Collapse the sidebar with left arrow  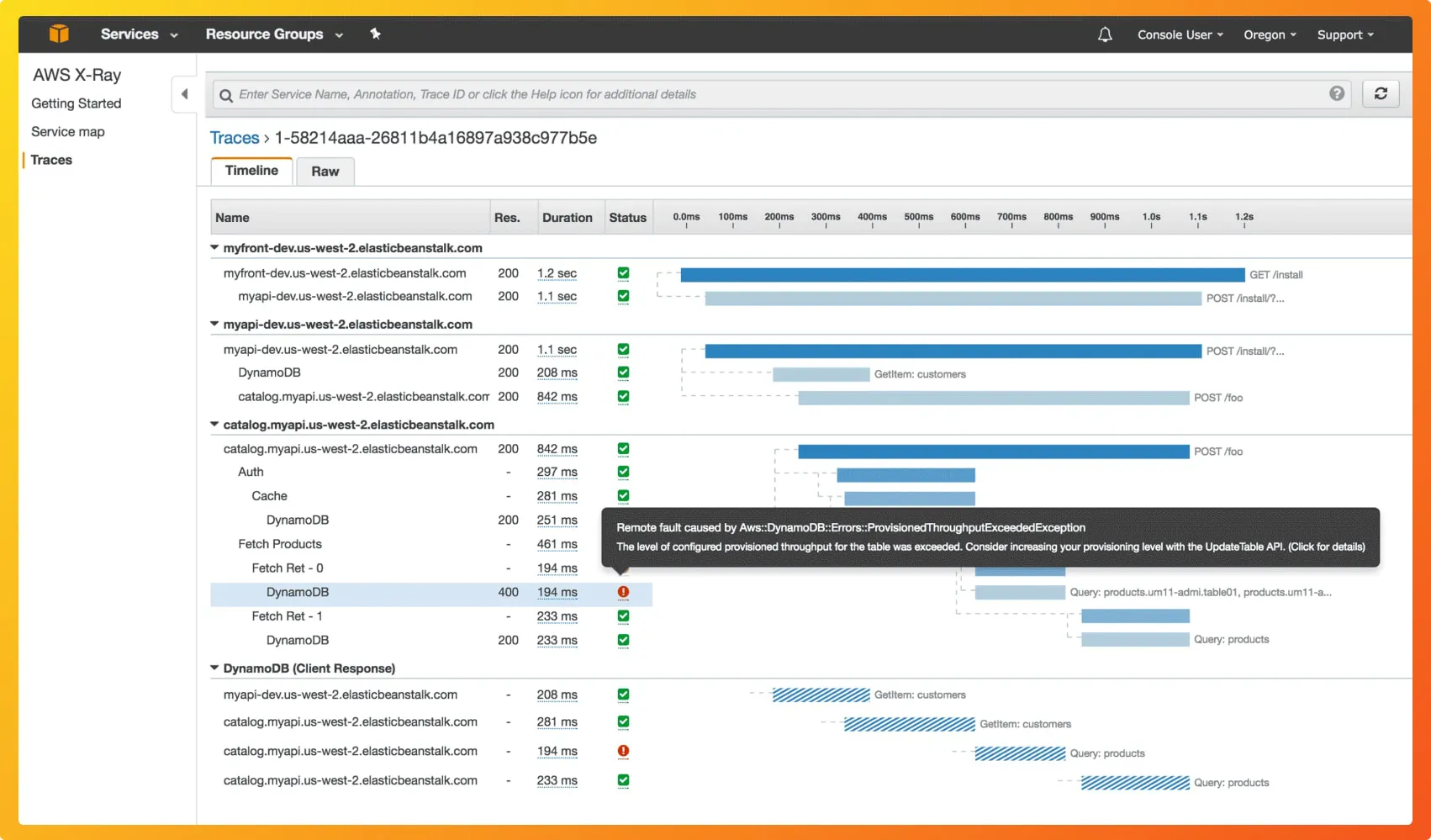point(184,94)
